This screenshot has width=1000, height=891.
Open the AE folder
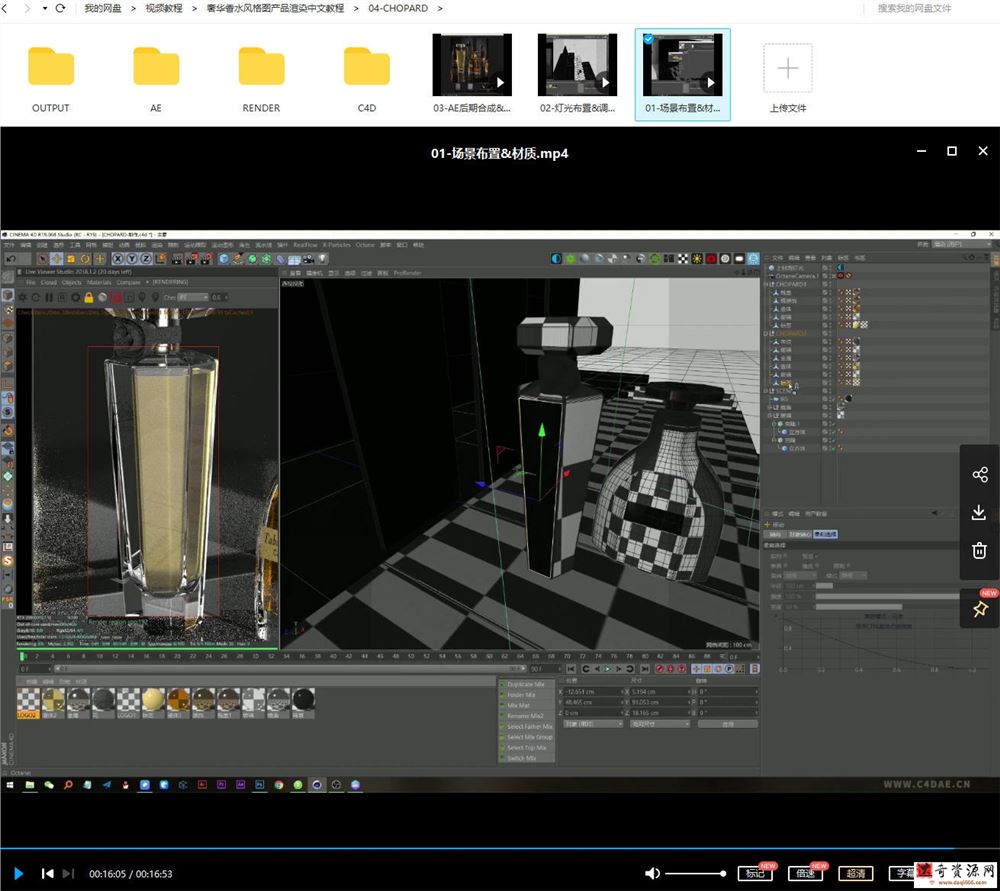pyautogui.click(x=156, y=66)
